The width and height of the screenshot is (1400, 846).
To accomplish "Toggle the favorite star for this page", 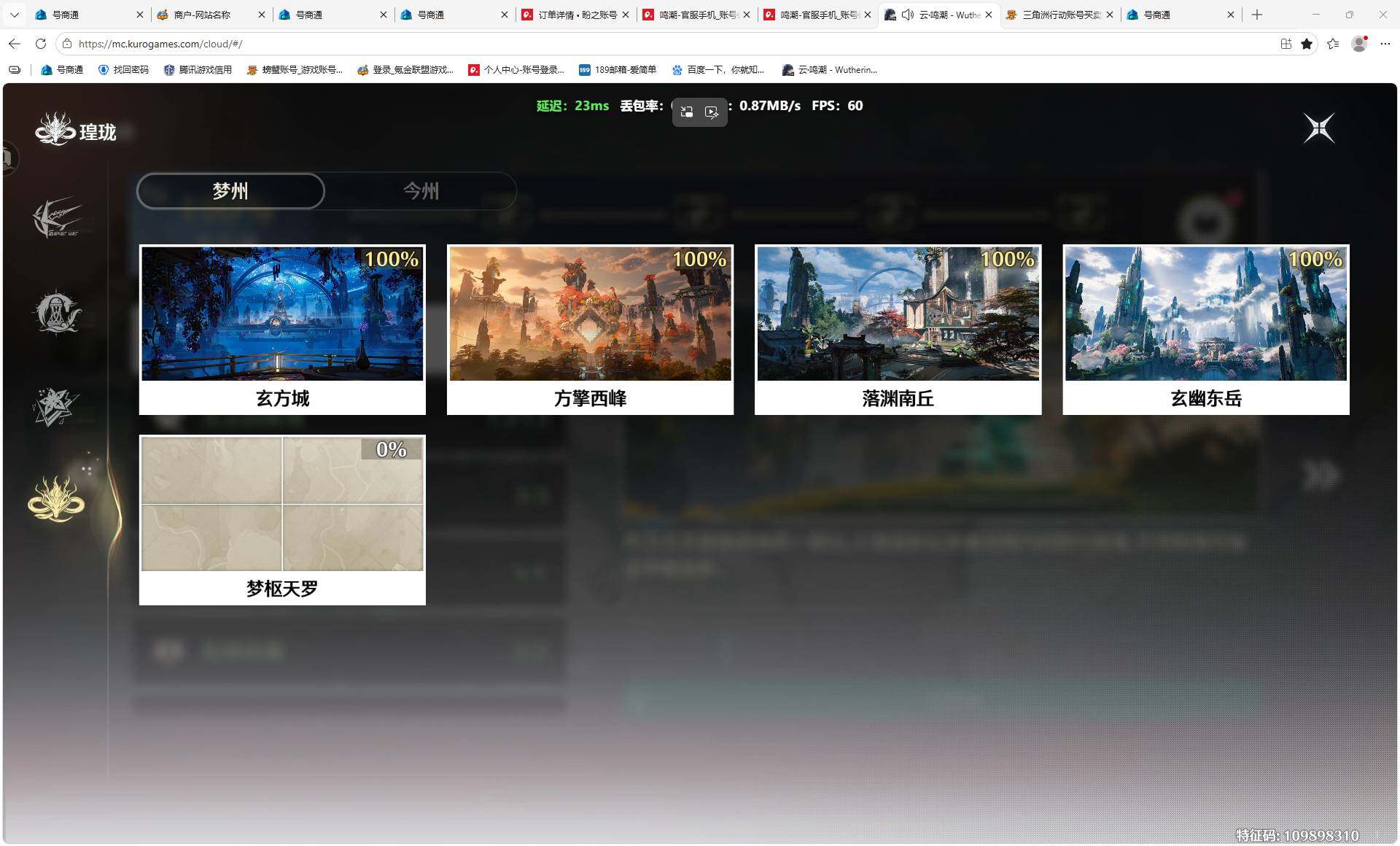I will 1307,44.
